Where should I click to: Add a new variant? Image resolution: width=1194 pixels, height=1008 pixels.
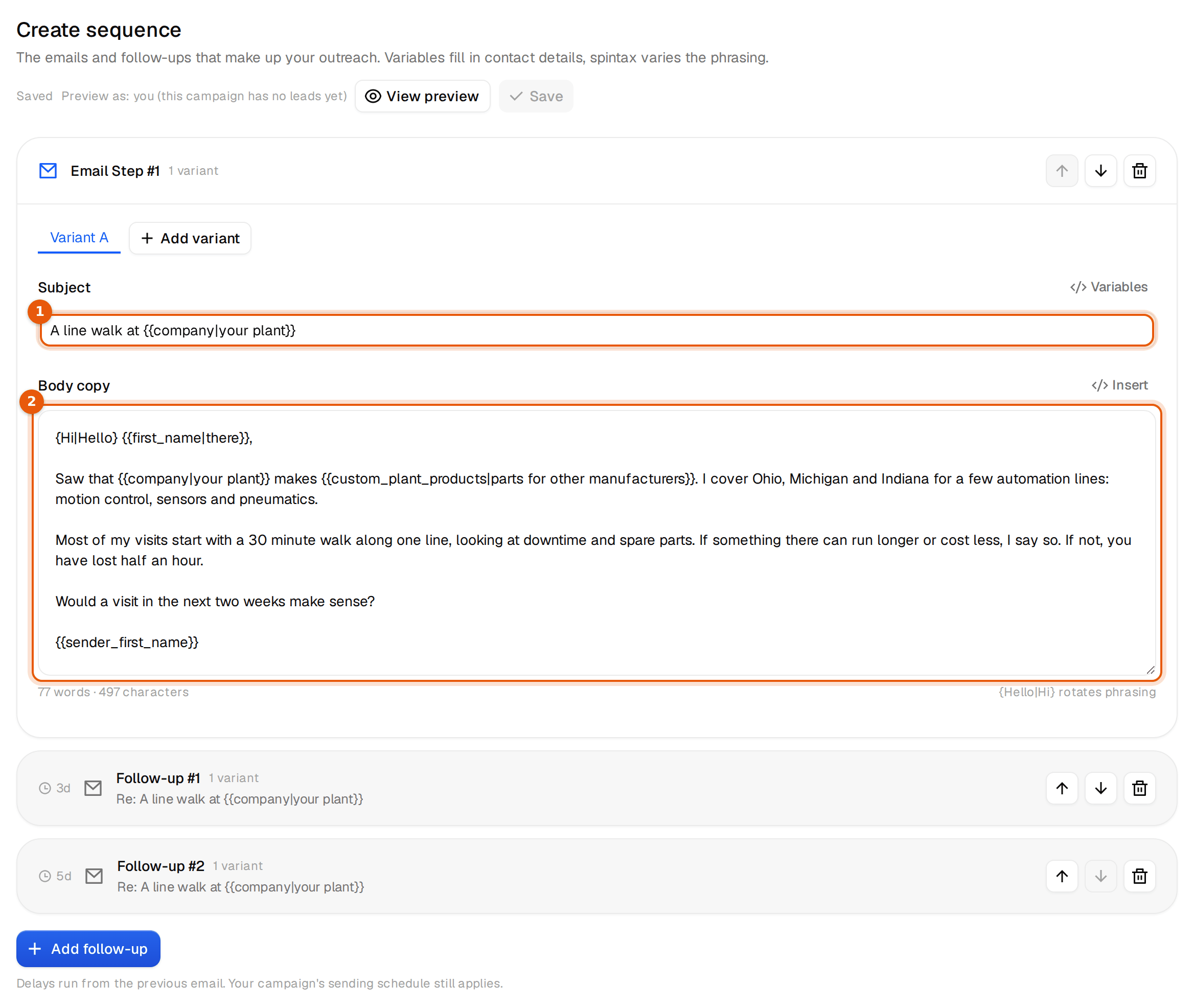[x=190, y=238]
